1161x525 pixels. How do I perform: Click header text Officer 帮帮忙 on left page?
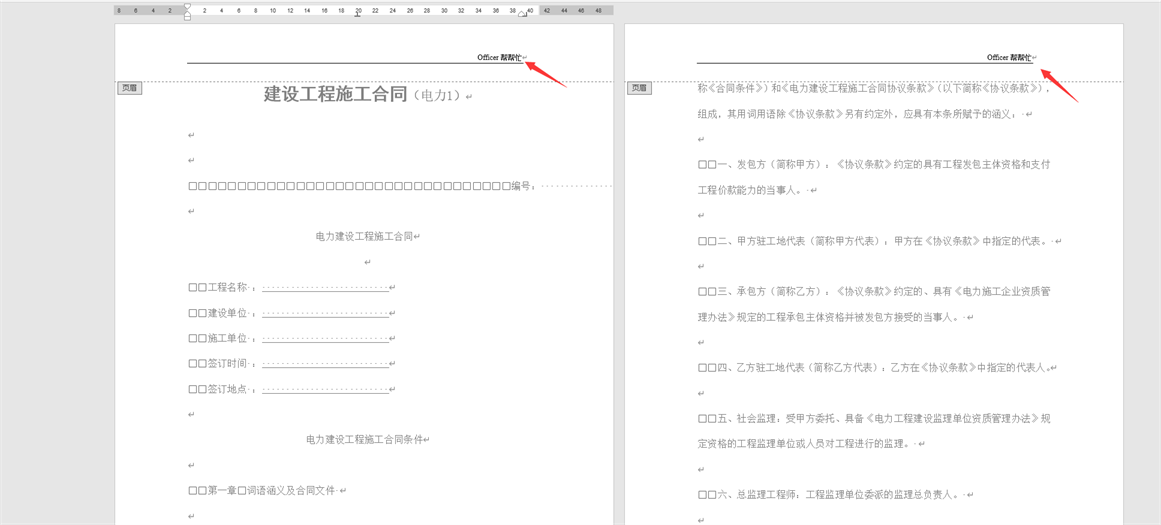499,57
